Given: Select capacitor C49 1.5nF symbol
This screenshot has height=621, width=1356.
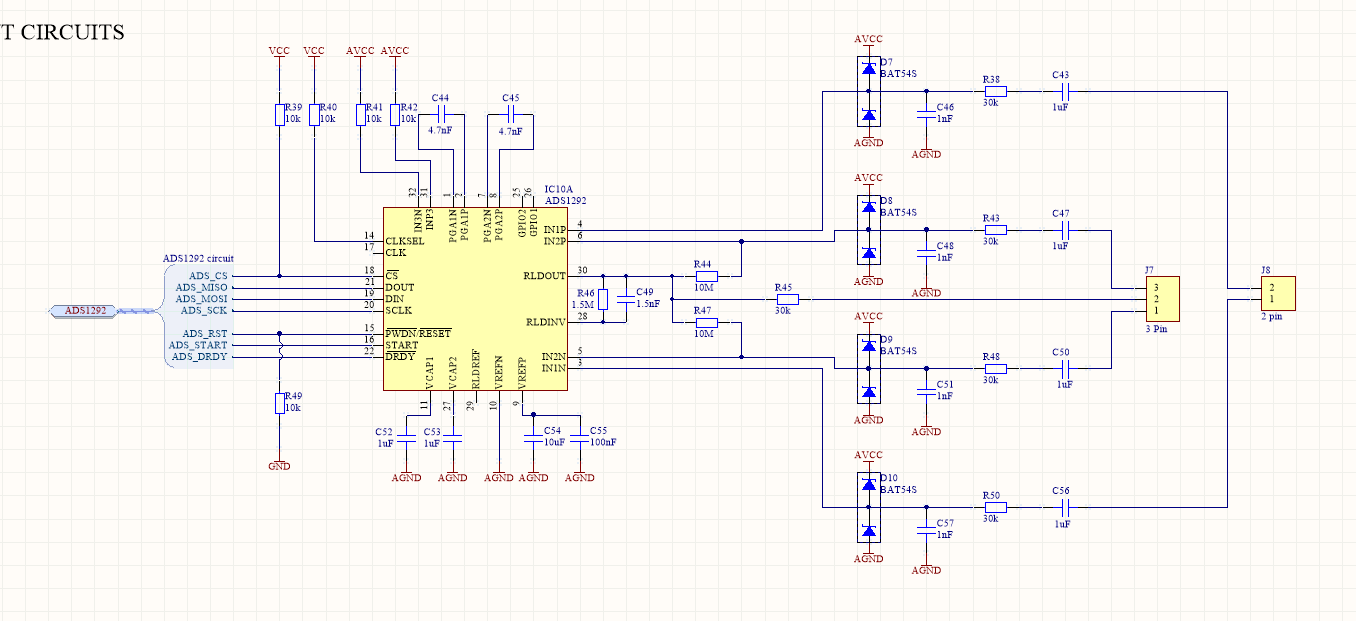Looking at the screenshot, I should coord(626,299).
